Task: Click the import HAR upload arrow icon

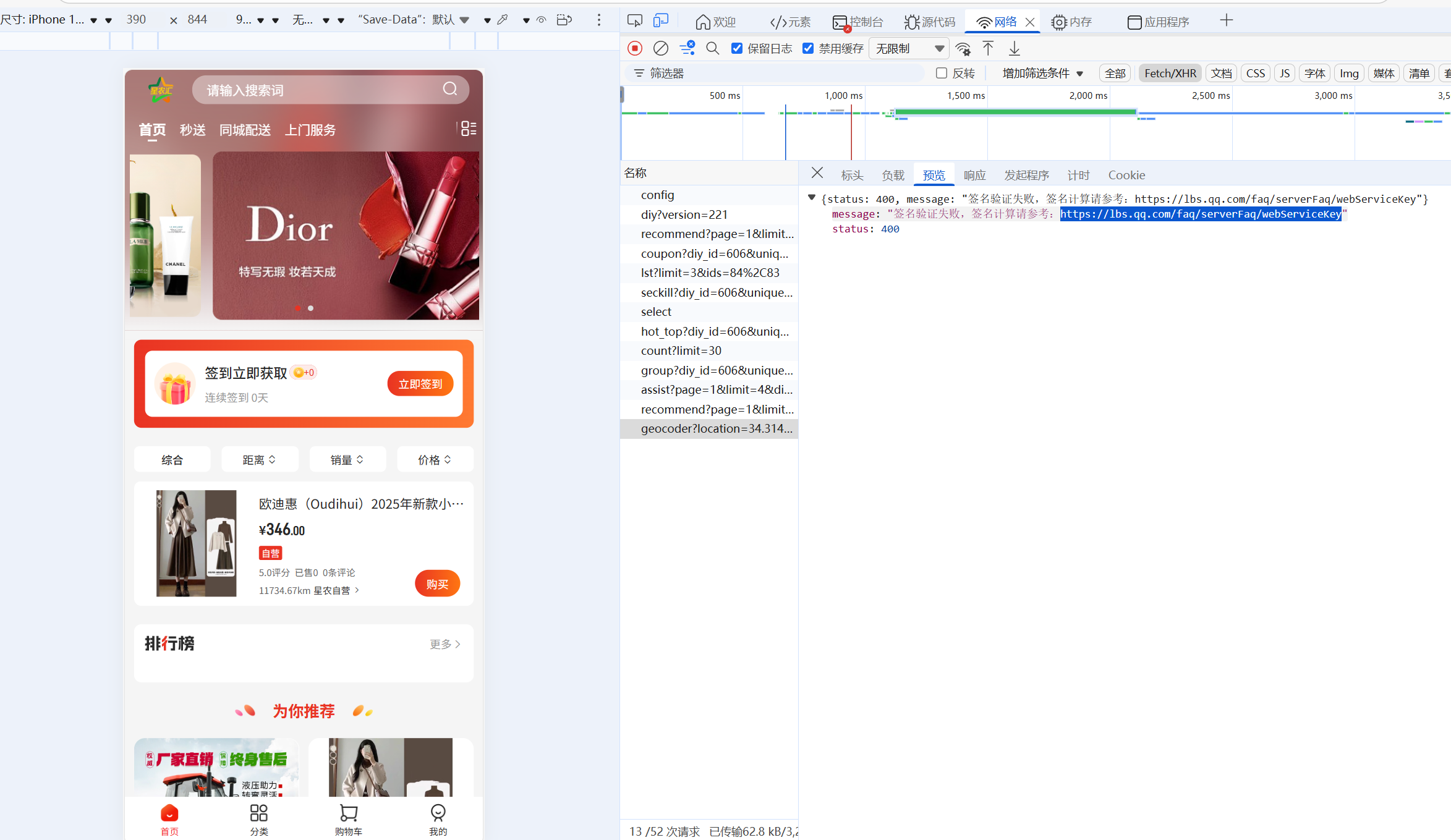Action: pyautogui.click(x=988, y=48)
